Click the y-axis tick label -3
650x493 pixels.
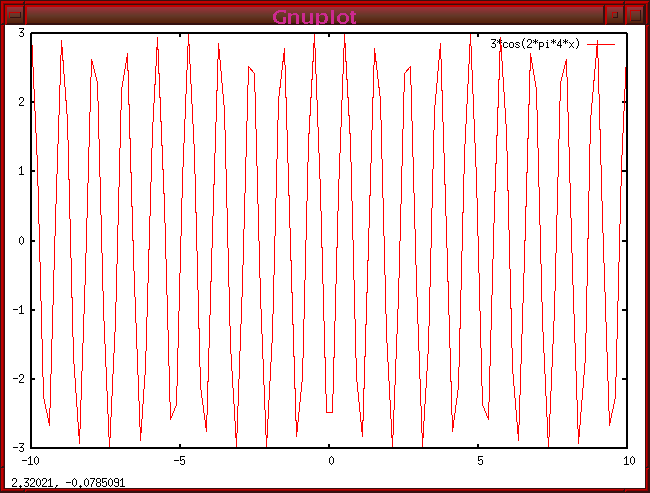tap(18, 447)
